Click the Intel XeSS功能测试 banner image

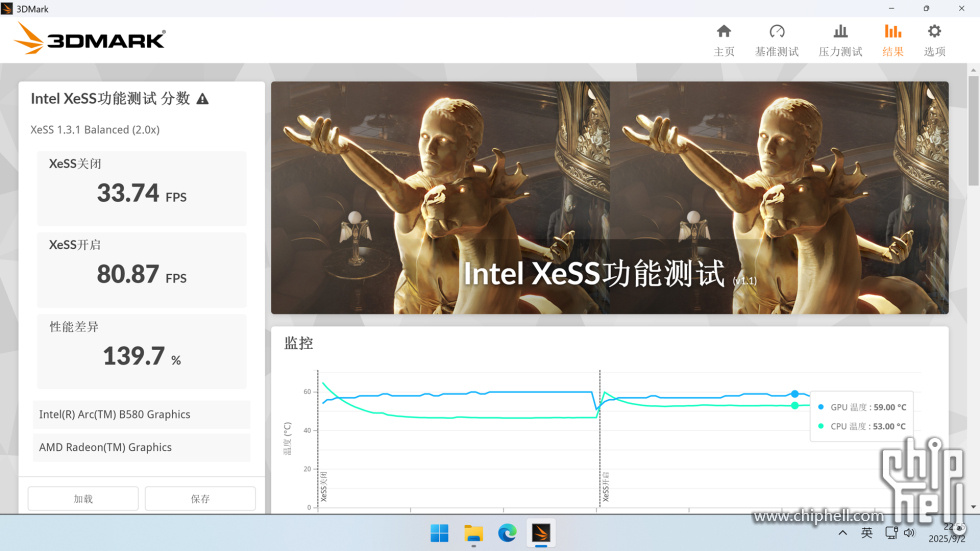pos(609,197)
